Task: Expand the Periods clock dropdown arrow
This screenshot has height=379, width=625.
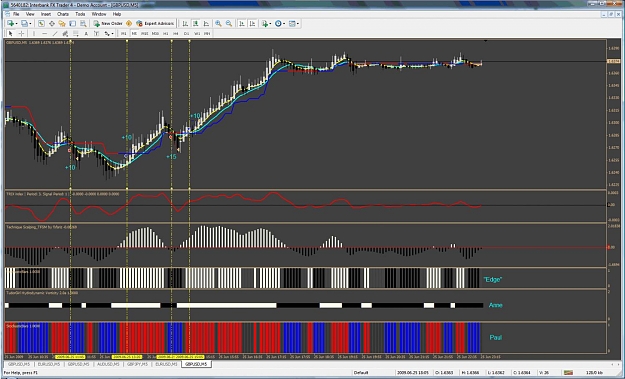Action: [x=284, y=24]
